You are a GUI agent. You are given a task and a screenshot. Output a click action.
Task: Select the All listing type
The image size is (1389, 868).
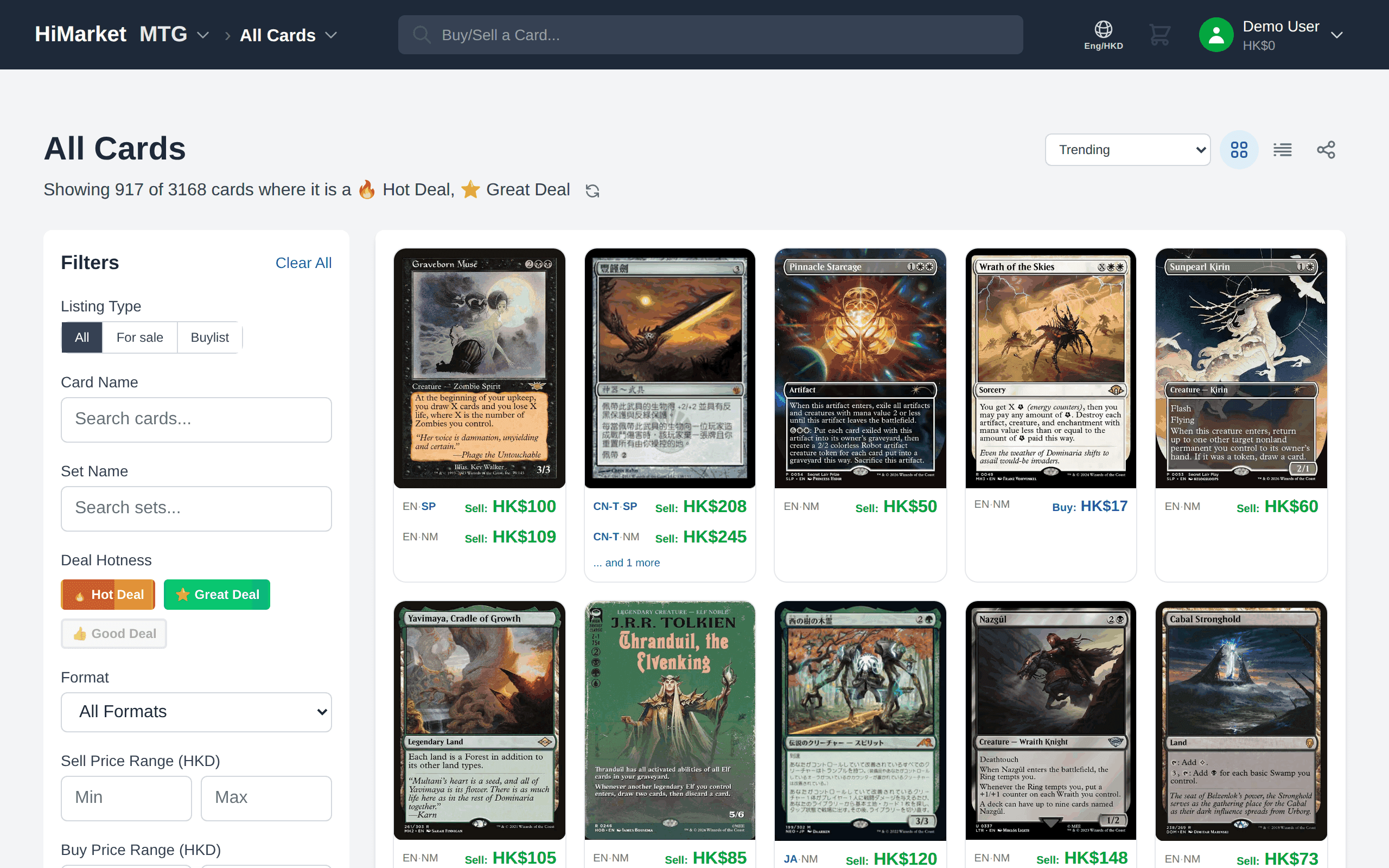pos(82,337)
